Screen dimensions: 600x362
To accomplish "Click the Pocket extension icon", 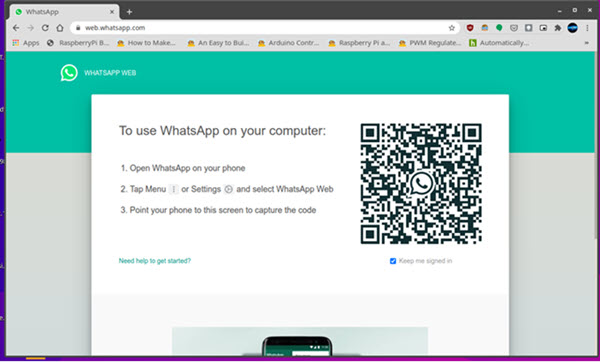I will [514, 28].
